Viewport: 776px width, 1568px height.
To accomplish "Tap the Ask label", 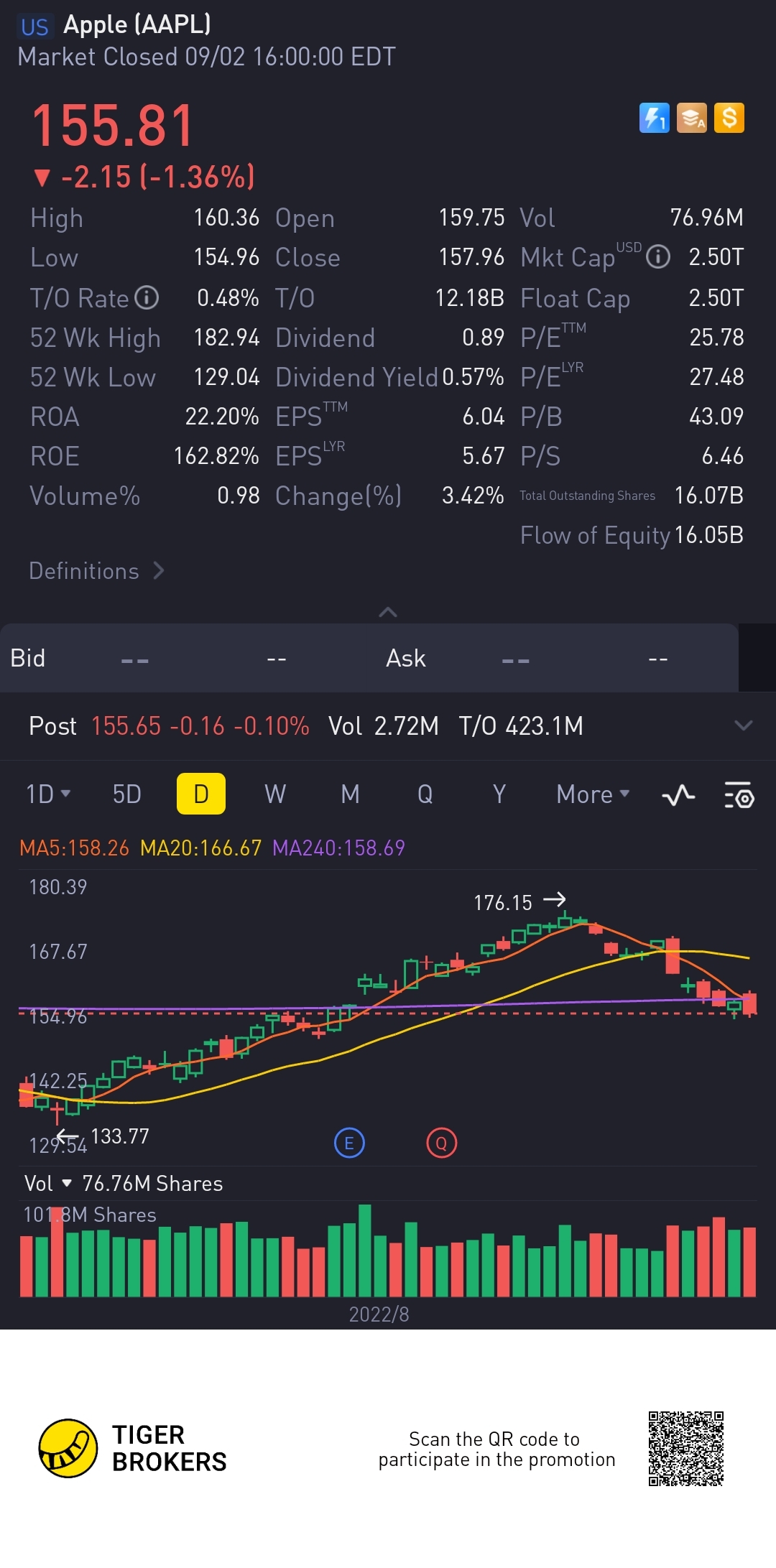I will (x=406, y=658).
